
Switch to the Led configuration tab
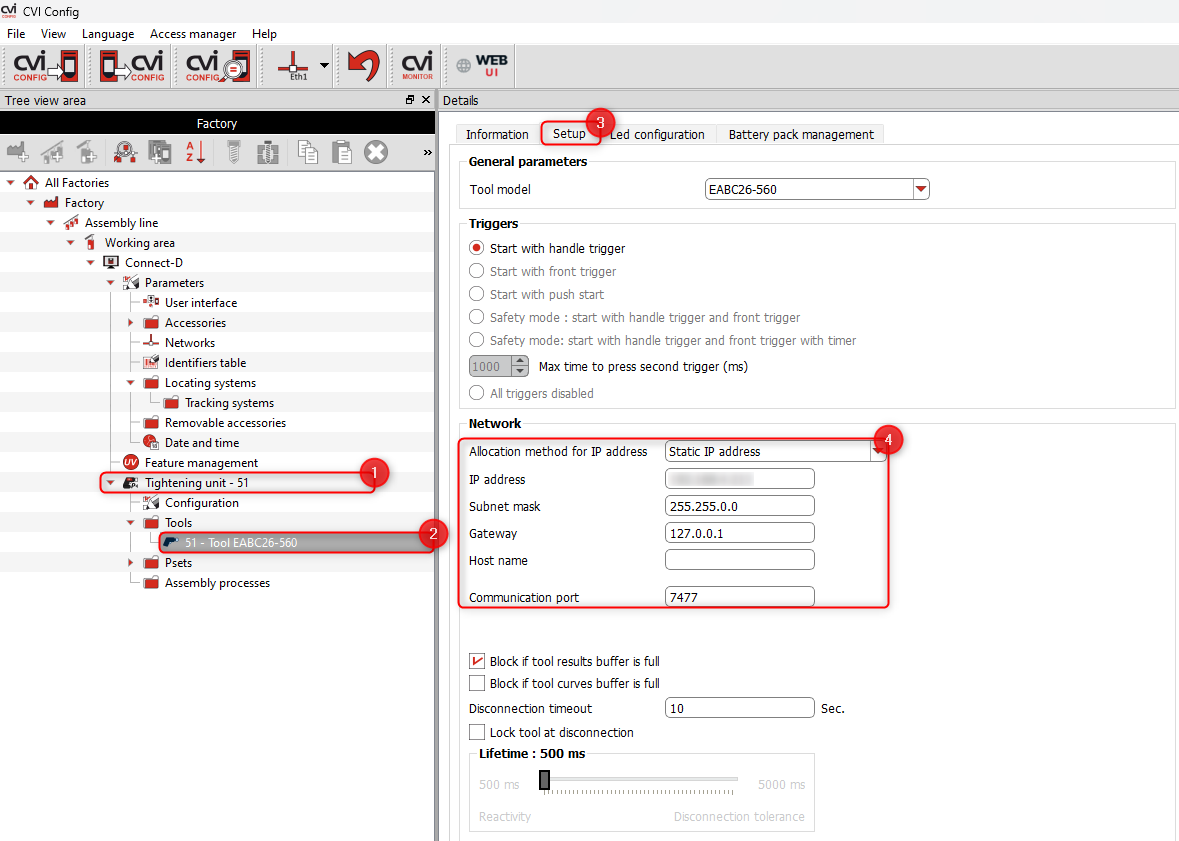[x=659, y=134]
